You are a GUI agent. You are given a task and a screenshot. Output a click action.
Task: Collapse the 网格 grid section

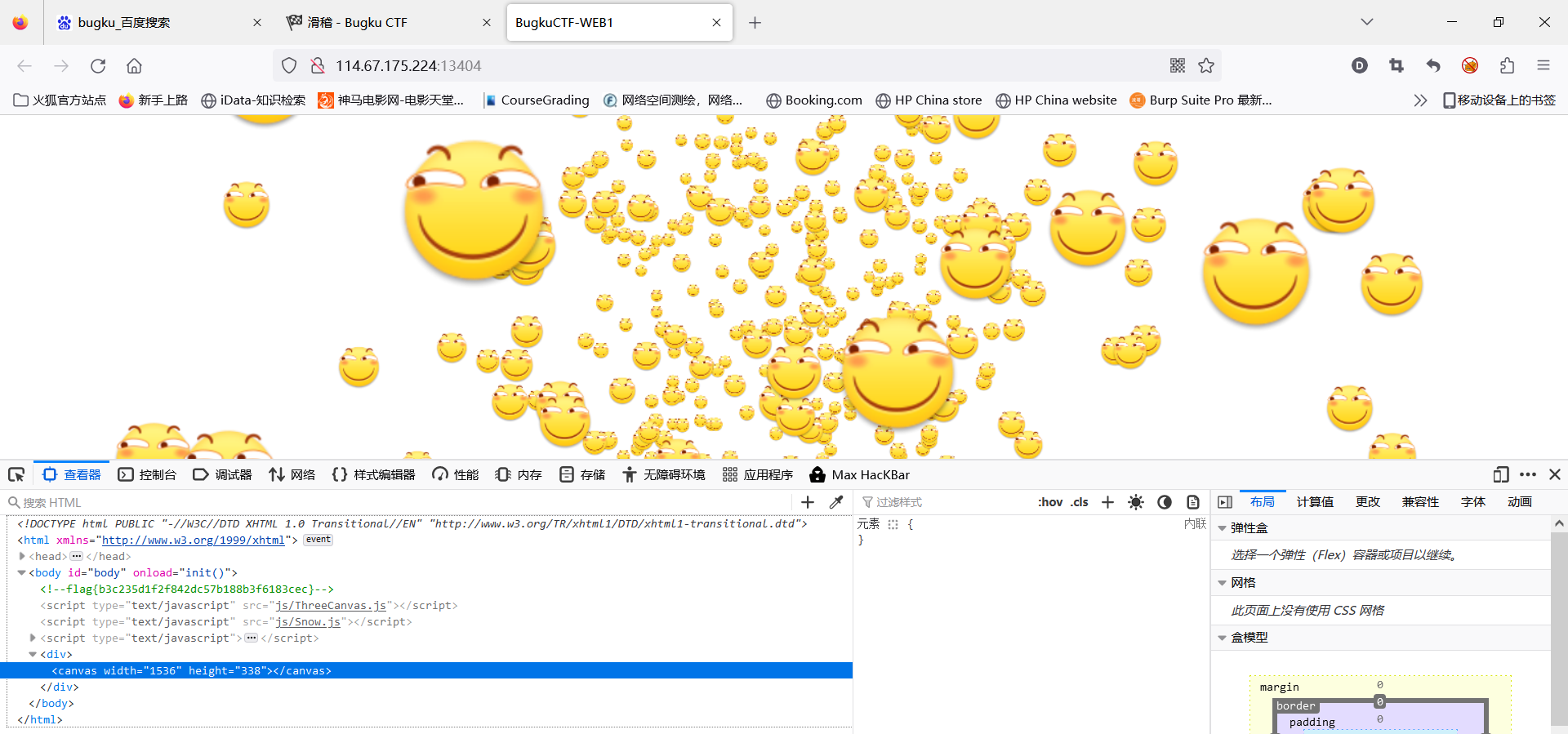click(x=1223, y=583)
